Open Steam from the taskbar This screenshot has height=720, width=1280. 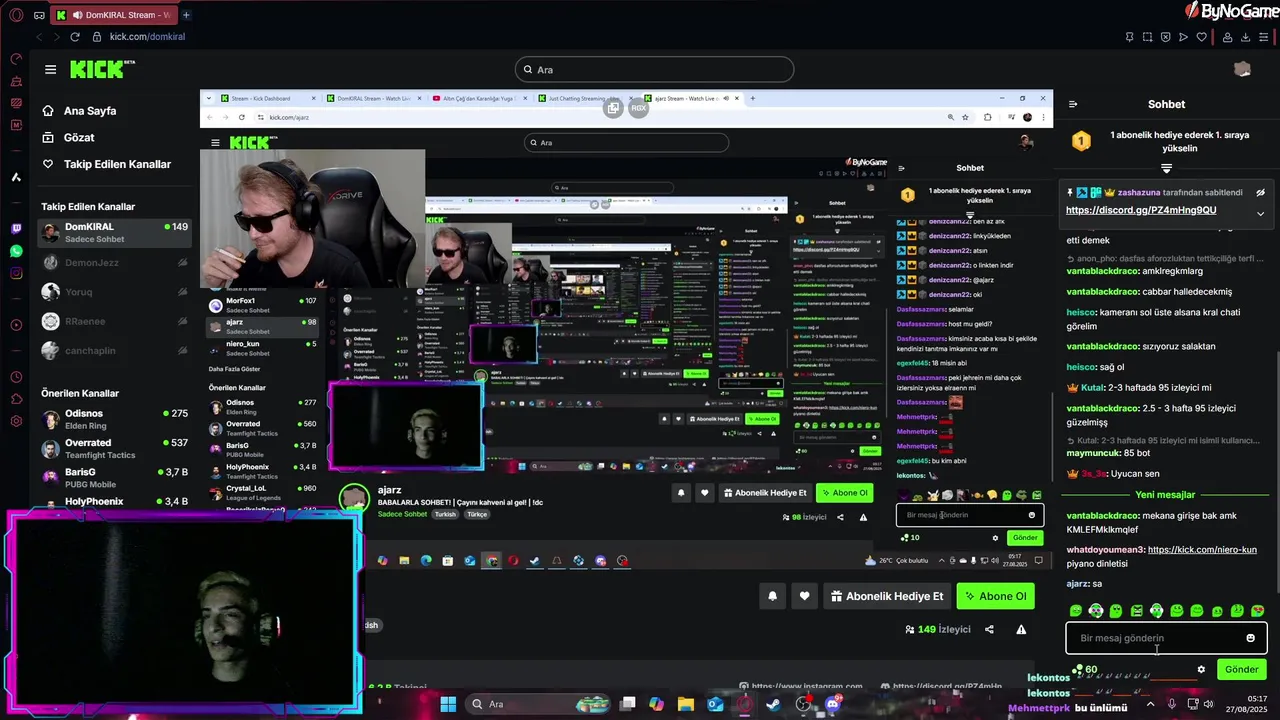[x=774, y=704]
